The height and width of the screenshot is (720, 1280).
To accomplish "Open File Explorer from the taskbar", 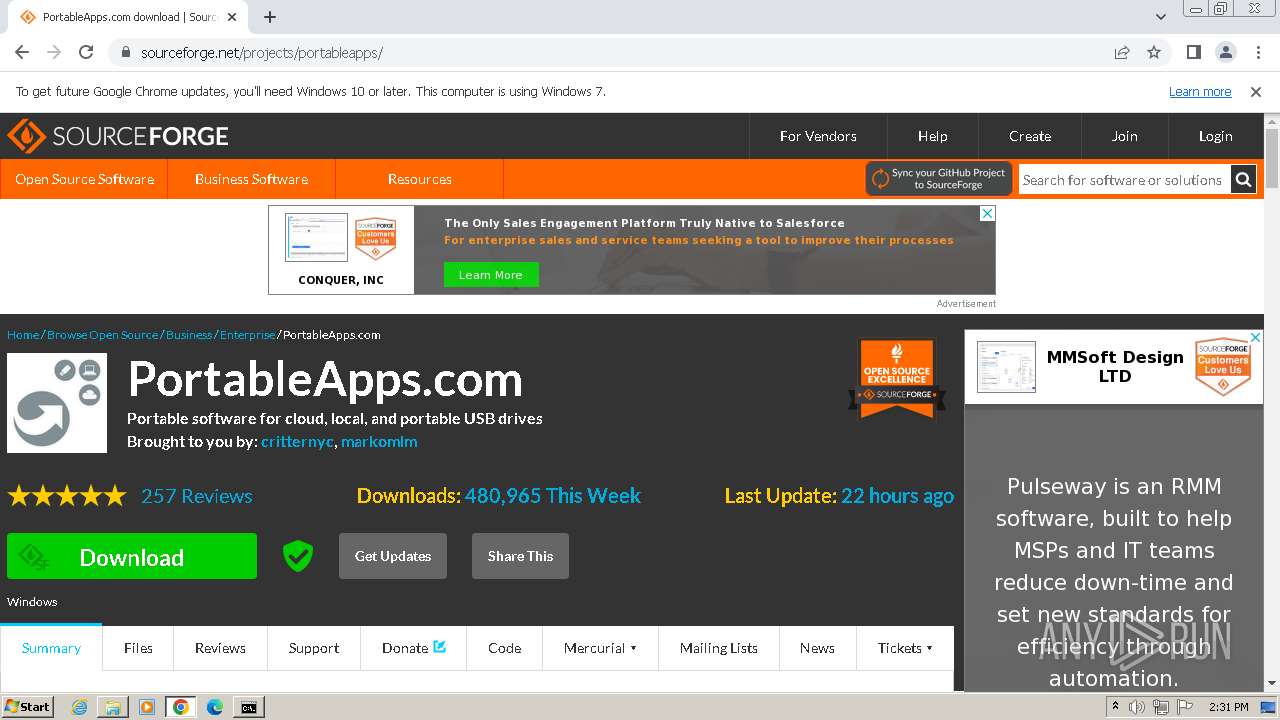I will click(113, 707).
